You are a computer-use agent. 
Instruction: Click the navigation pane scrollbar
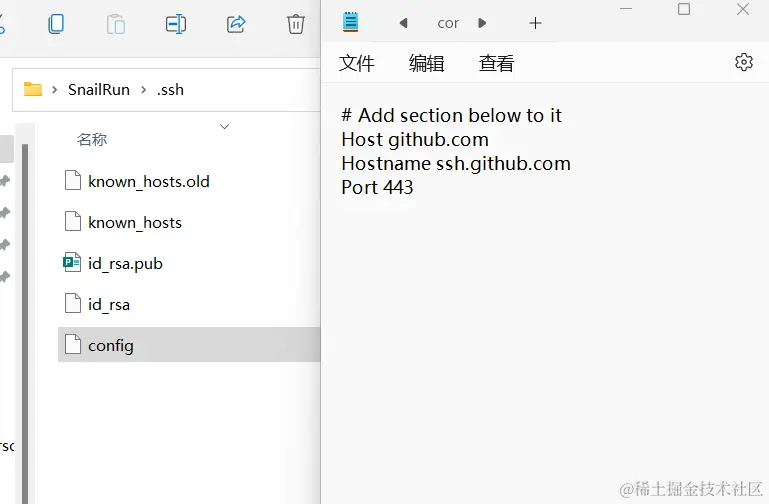click(x=25, y=324)
